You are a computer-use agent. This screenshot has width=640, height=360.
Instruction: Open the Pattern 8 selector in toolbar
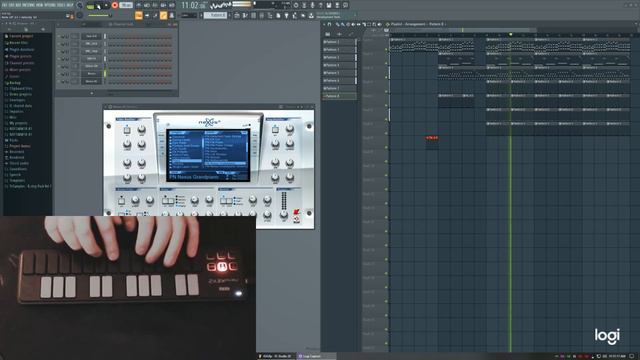point(215,15)
